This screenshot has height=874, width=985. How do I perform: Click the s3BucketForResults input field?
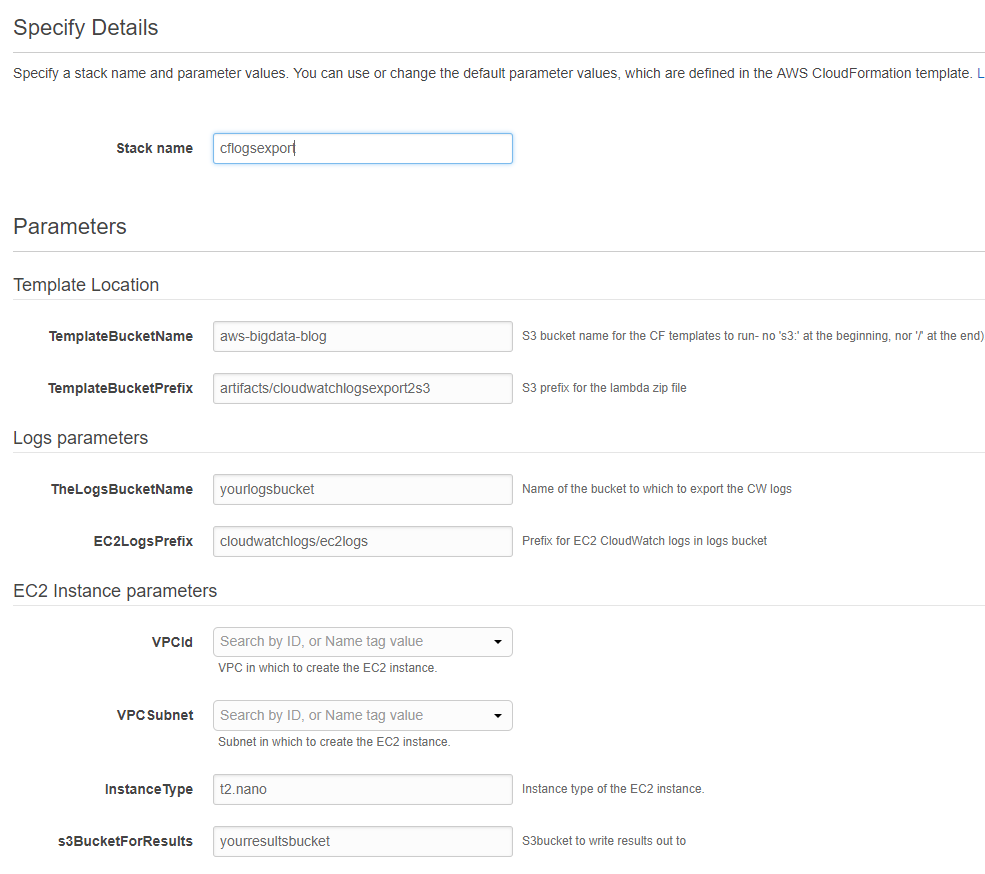click(362, 841)
